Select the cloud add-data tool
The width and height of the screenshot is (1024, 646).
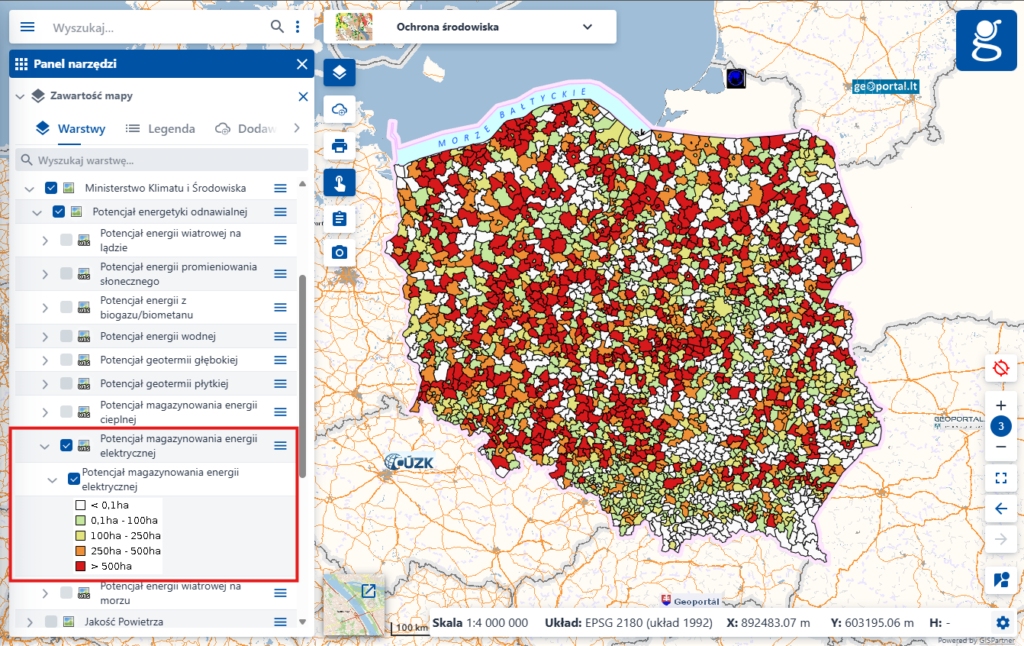click(339, 108)
